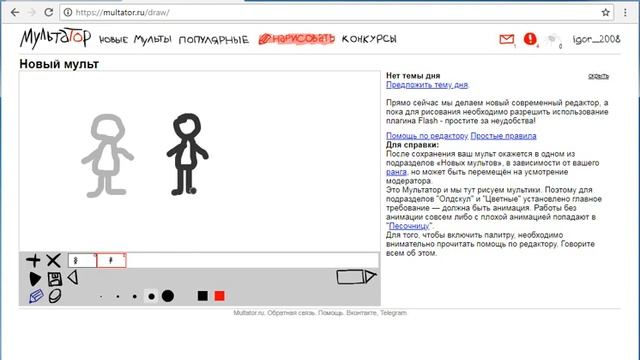
Task: Click the Обратная связь footer link
Action: [x=291, y=313]
